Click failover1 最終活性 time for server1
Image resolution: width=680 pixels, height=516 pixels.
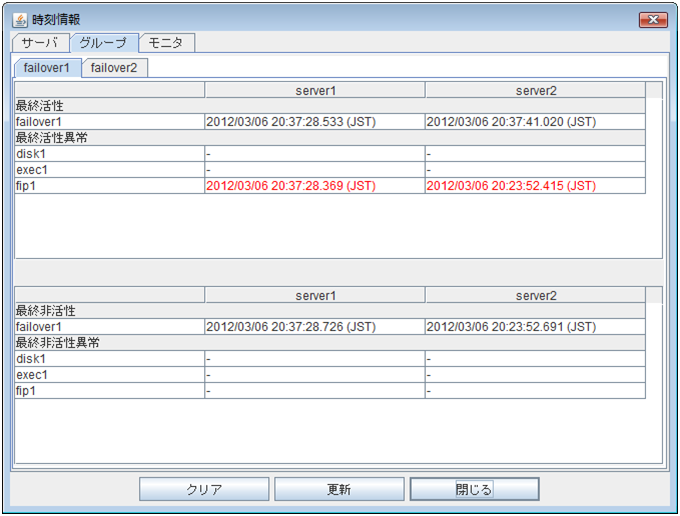pos(291,122)
